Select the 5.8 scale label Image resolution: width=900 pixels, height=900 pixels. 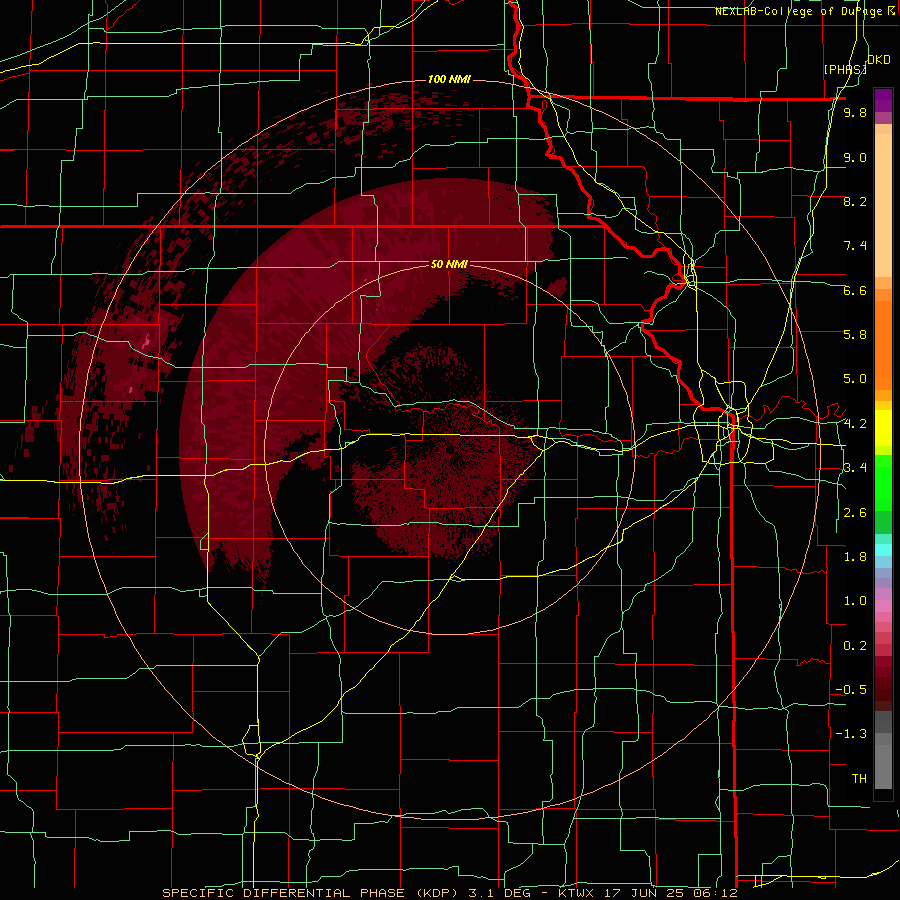tap(855, 334)
